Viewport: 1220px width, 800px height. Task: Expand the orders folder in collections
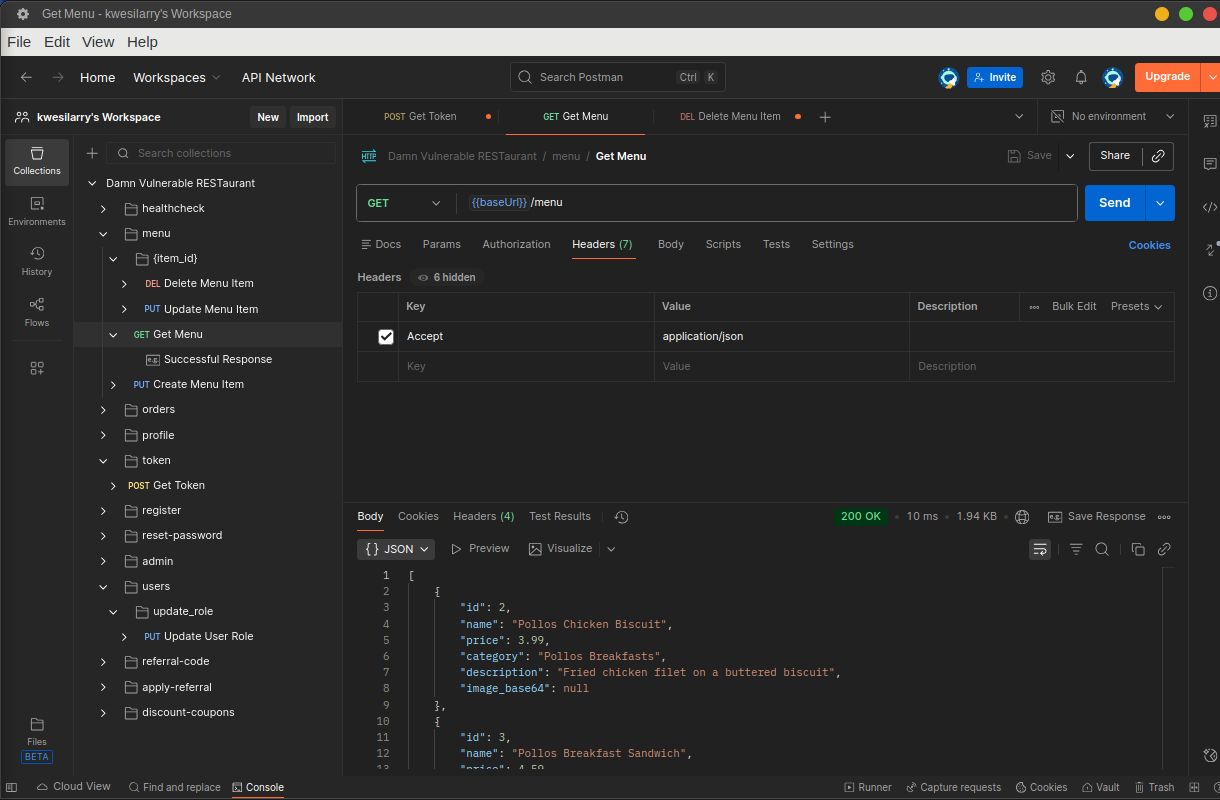click(103, 410)
